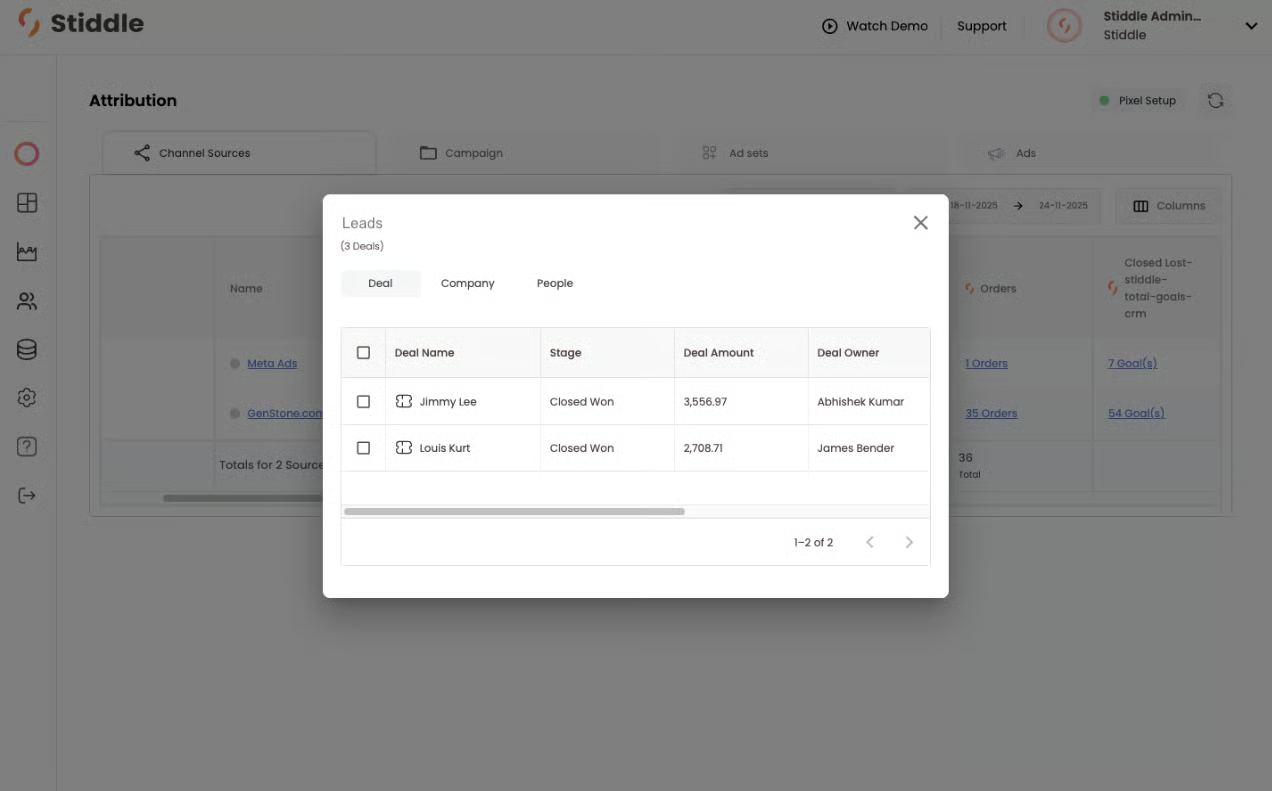The height and width of the screenshot is (791, 1272).
Task: Click the Stiddle Admin avatar icon
Action: coord(1064,26)
